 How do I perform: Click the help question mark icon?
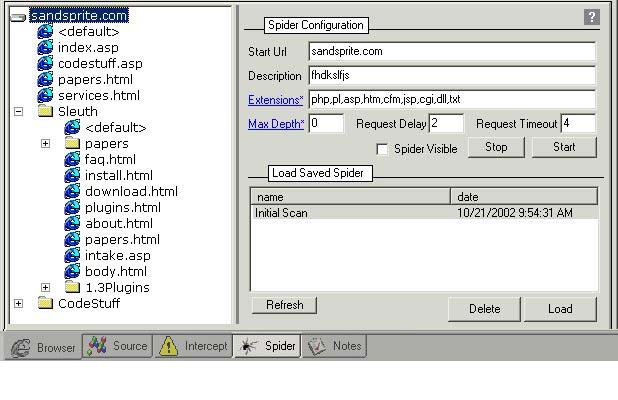pos(591,17)
